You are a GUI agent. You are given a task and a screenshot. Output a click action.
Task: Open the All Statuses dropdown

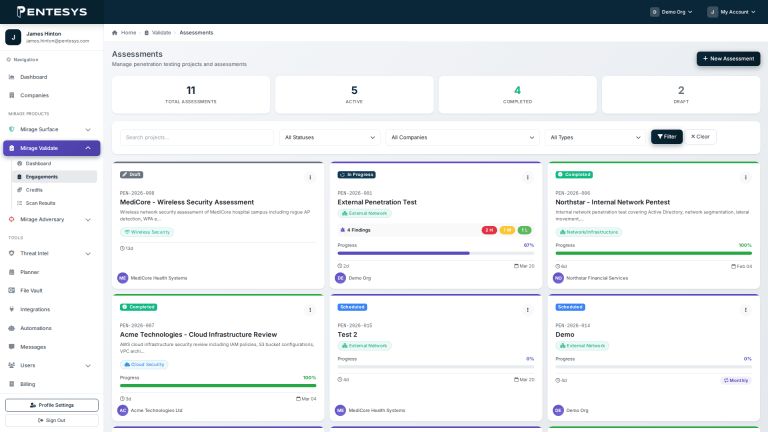[330, 137]
